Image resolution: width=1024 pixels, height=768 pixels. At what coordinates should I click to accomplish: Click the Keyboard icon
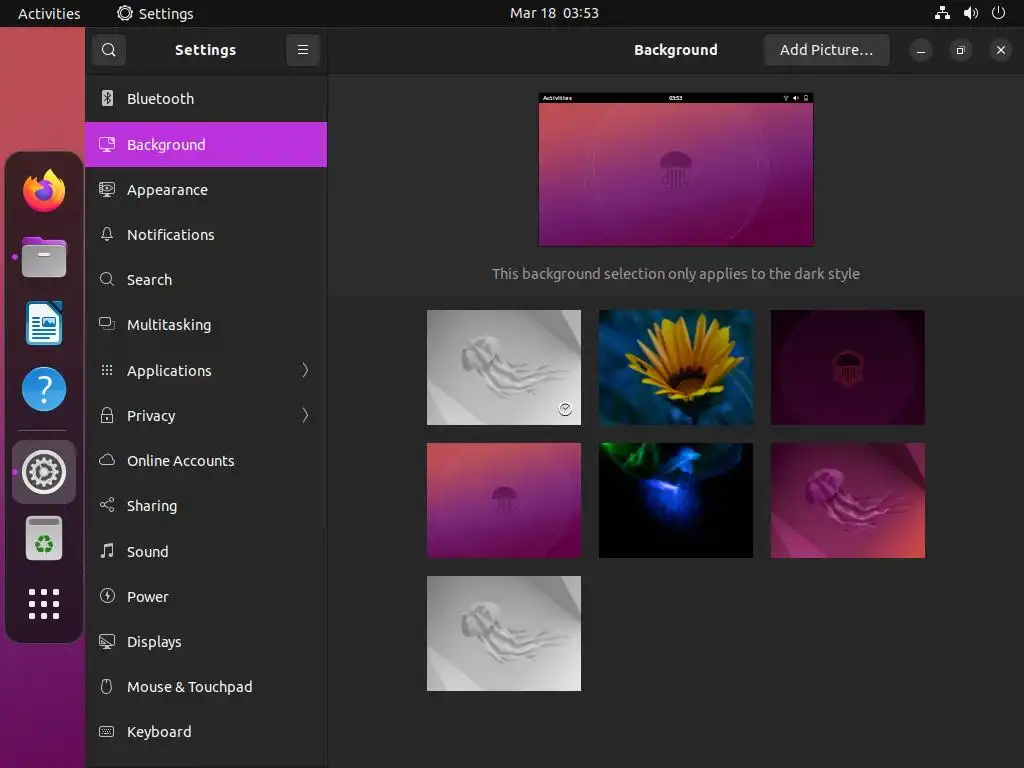point(107,731)
